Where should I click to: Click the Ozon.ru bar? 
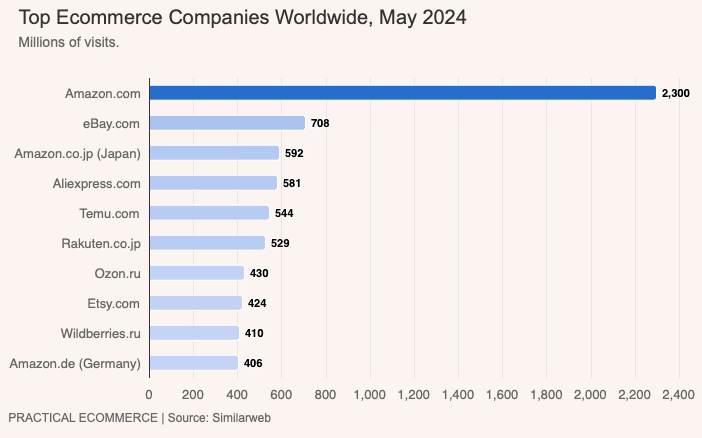(197, 273)
